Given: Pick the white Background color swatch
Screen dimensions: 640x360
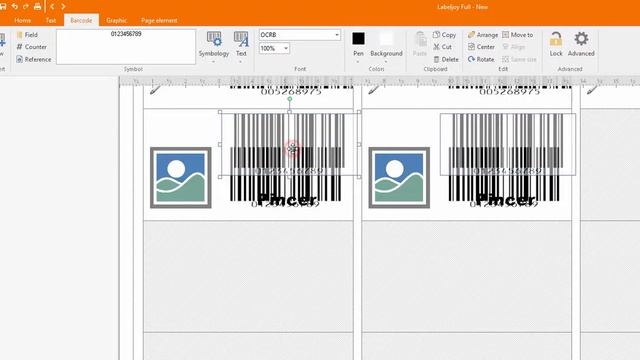Looking at the screenshot, I should click(x=386, y=39).
